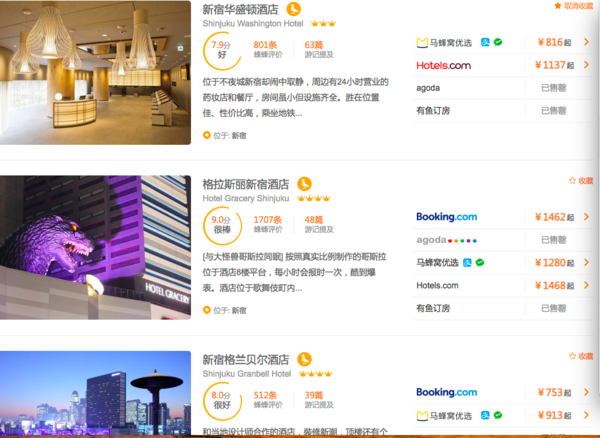
Task: Click the orange badge beside 新宿华盛顿酒店
Action: pos(293,9)
